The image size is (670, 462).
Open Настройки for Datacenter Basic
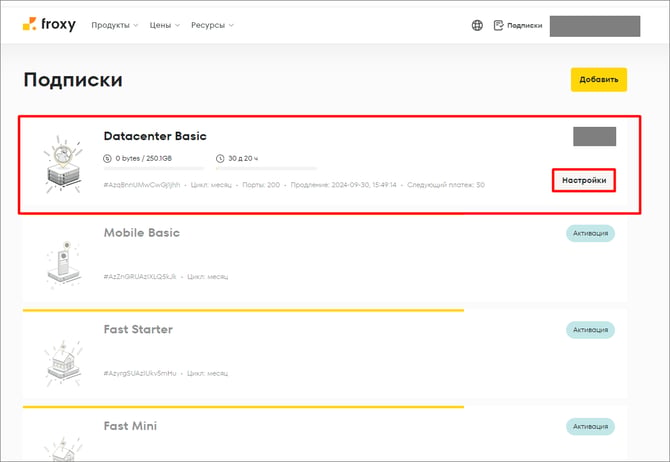pyautogui.click(x=584, y=180)
